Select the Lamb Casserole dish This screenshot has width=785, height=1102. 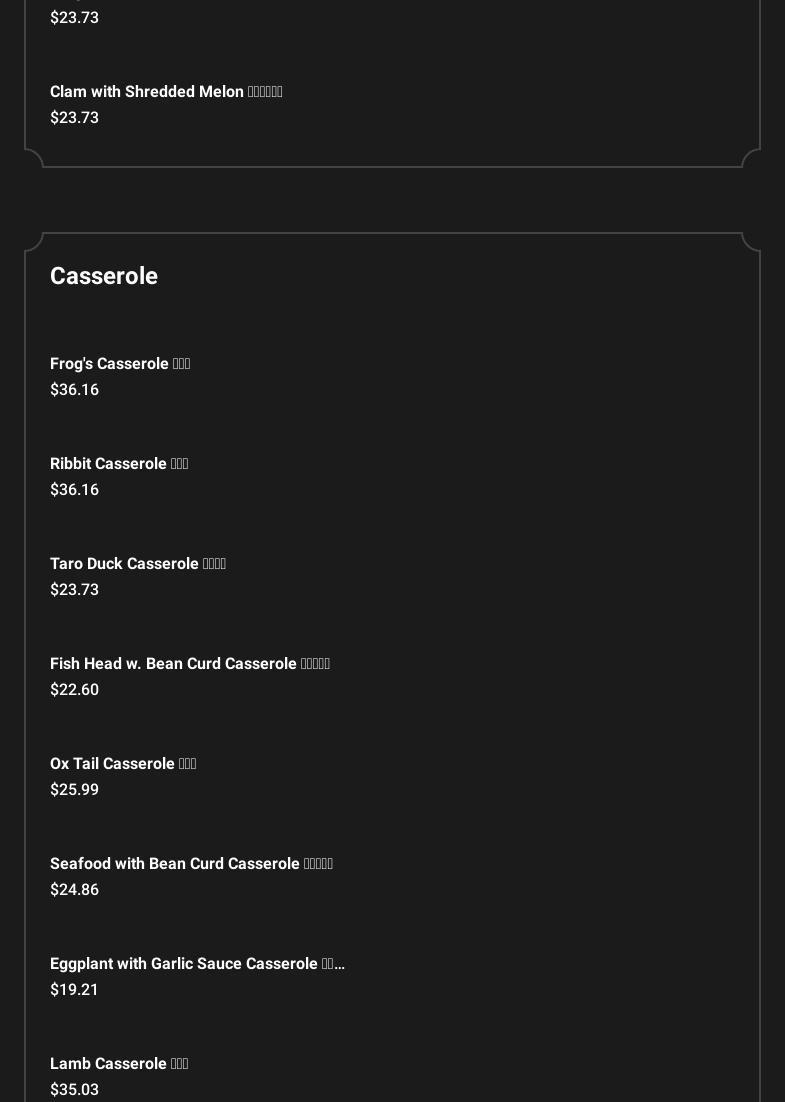pyautogui.click(x=119, y=1064)
